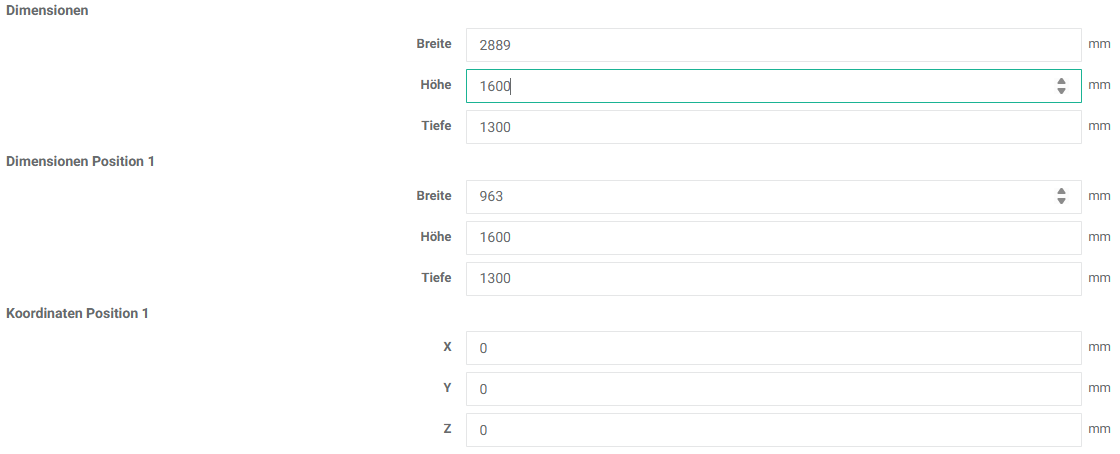Click the Breite field showing 963
Image resolution: width=1120 pixels, height=454 pixels.
coord(760,197)
